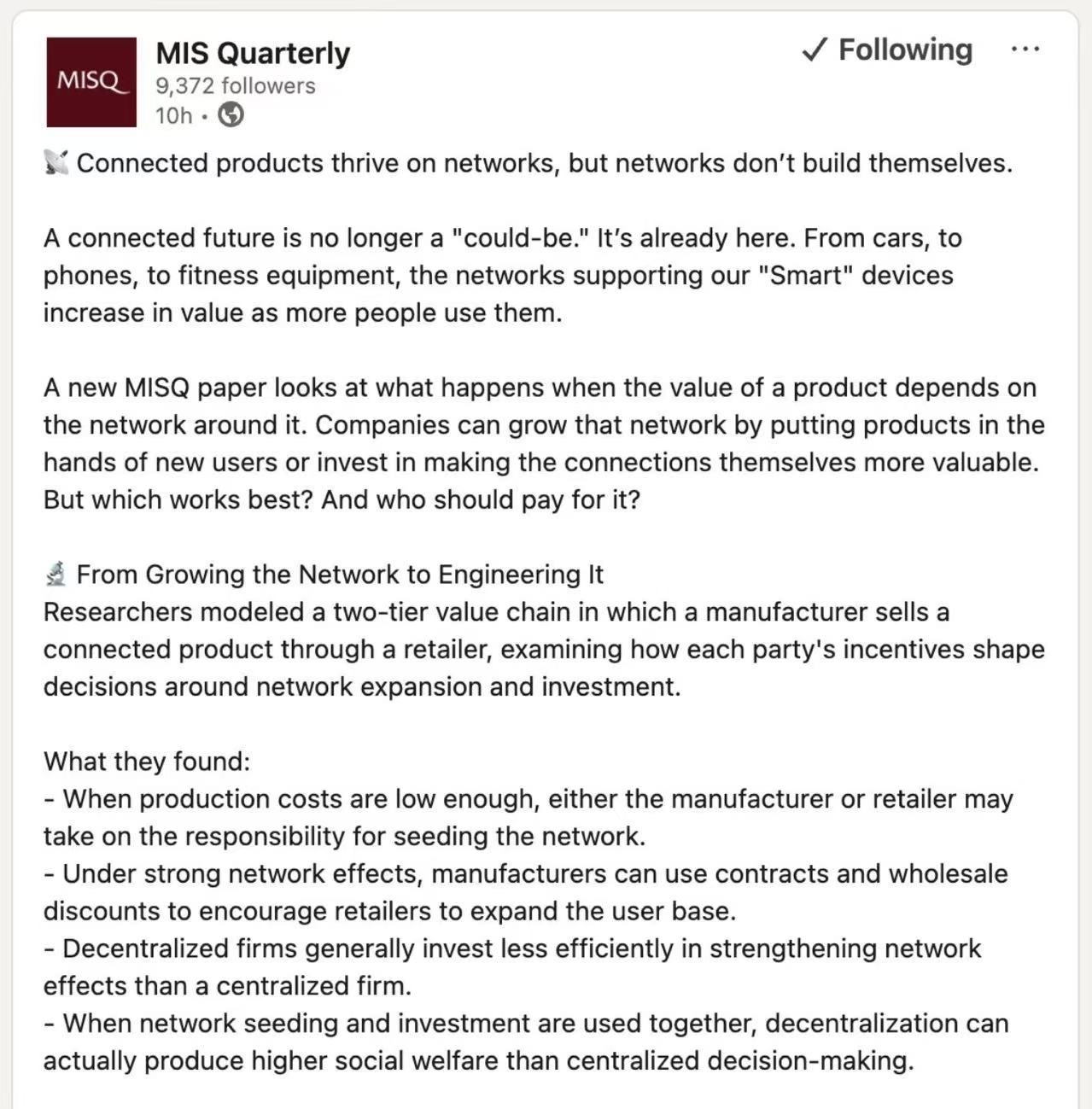Click the globe public visibility icon
Image resolution: width=1092 pixels, height=1109 pixels.
tap(231, 114)
